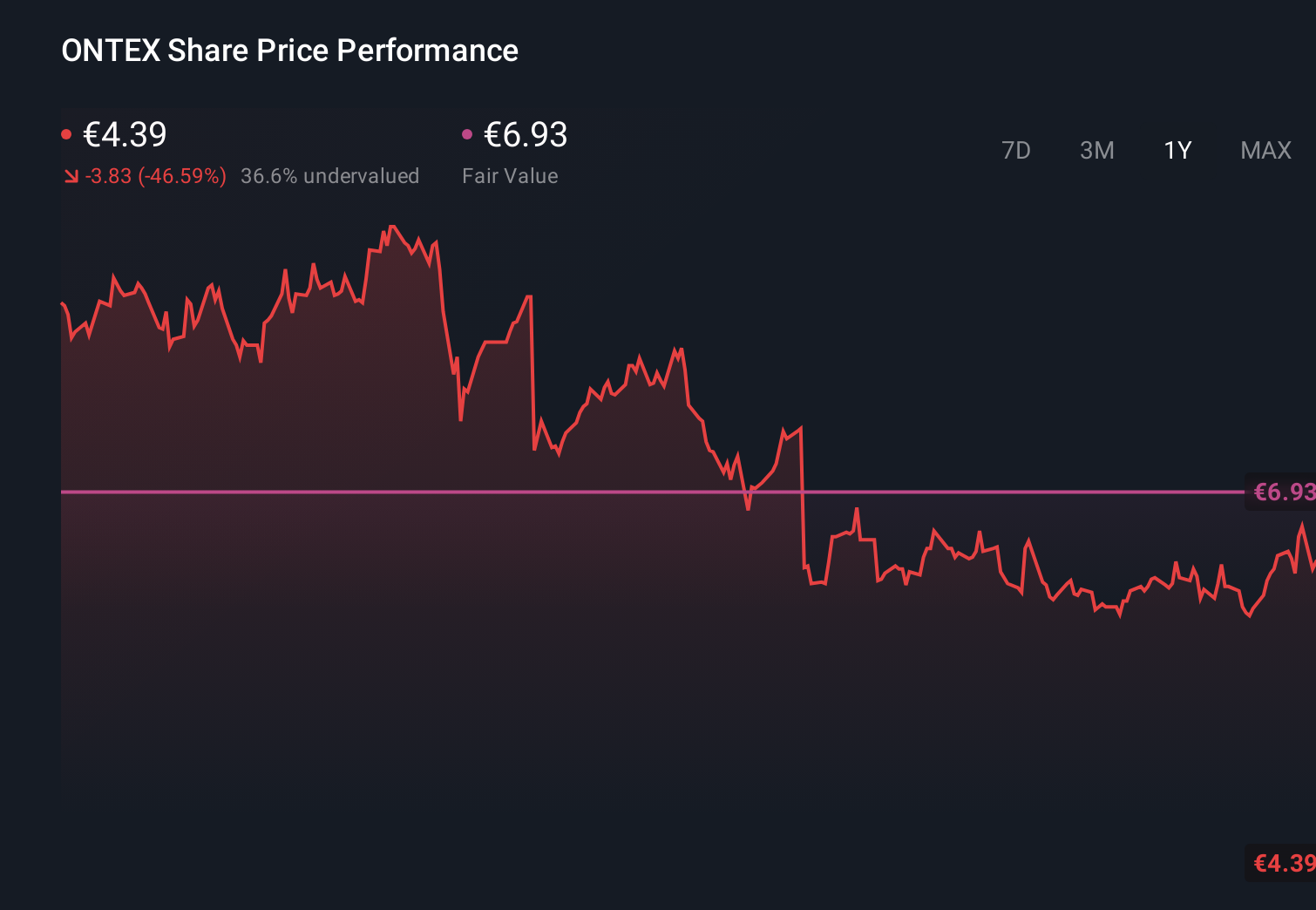Select the 7D time range
Viewport: 1316px width, 910px height.
tap(1016, 150)
